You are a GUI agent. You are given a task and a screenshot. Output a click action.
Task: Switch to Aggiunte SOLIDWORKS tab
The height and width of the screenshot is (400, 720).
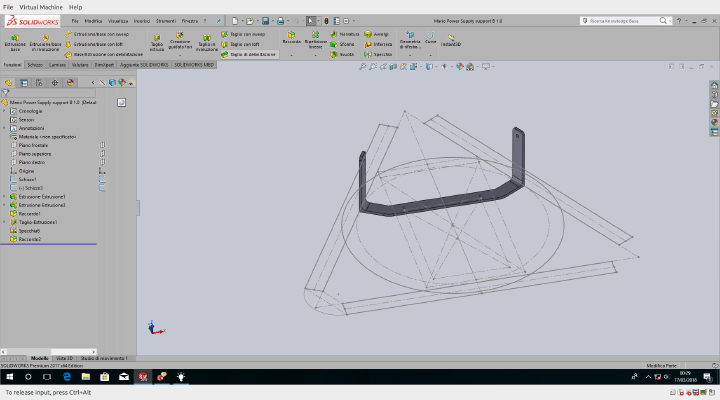[x=144, y=65]
